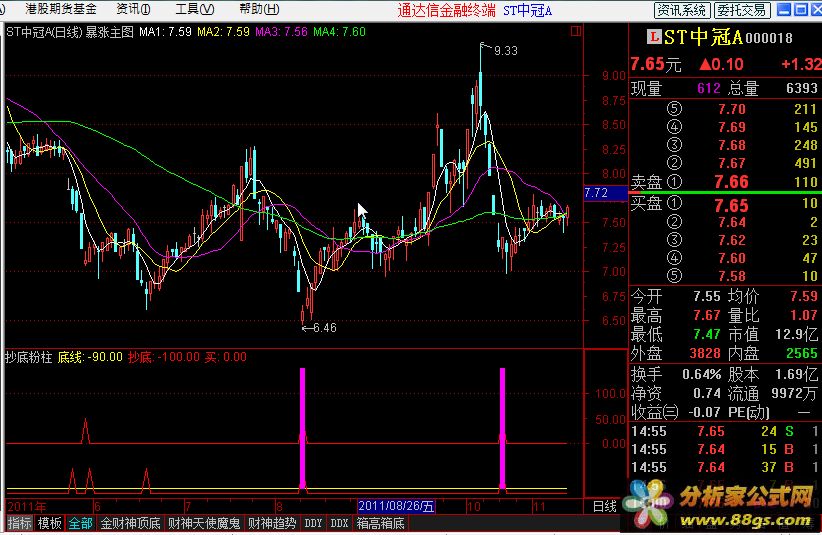
Task: Click the 卖盘 ① price 7.66
Action: pyautogui.click(x=731, y=182)
